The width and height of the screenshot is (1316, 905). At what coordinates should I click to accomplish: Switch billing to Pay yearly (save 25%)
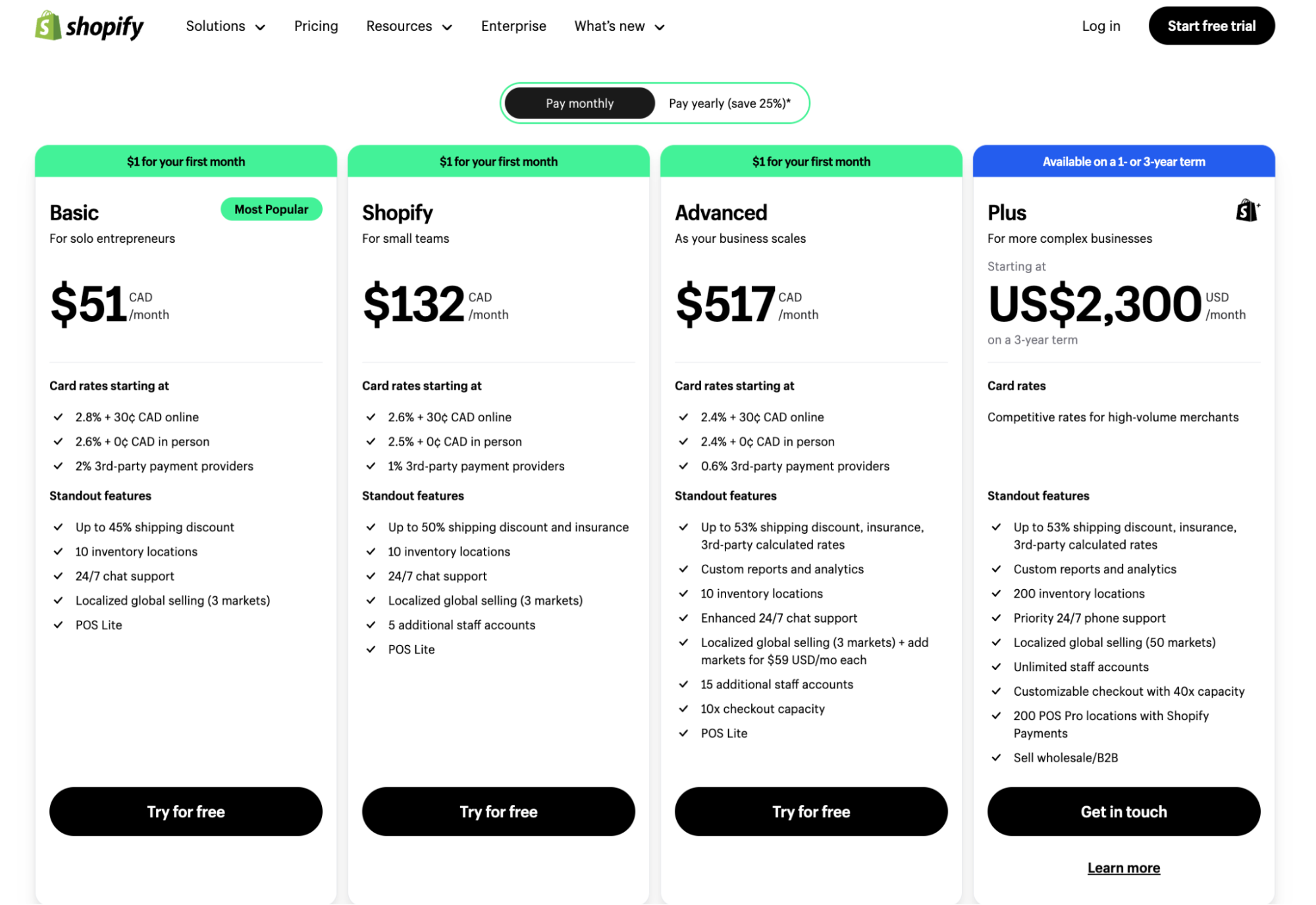point(729,103)
